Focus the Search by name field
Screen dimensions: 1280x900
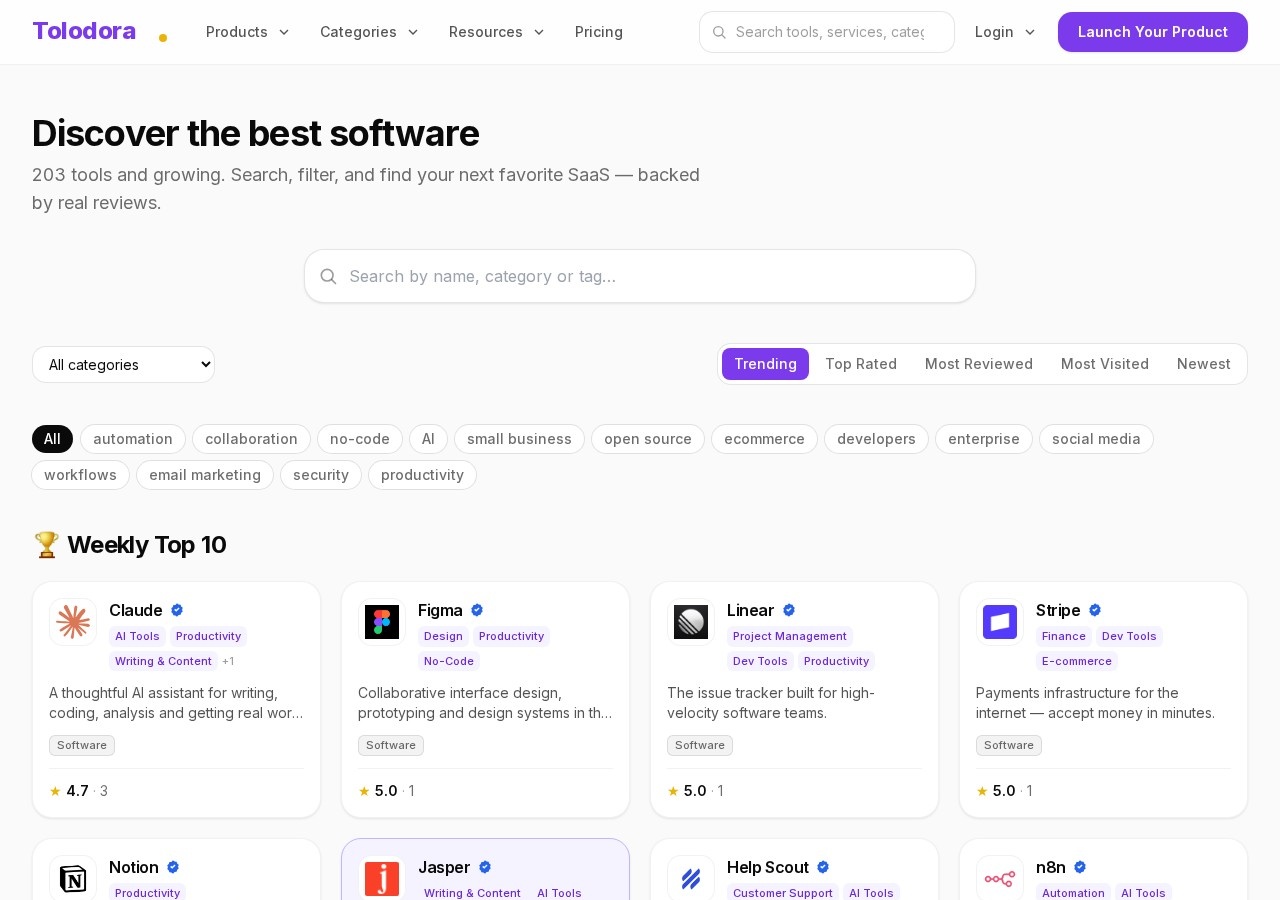[x=640, y=276]
